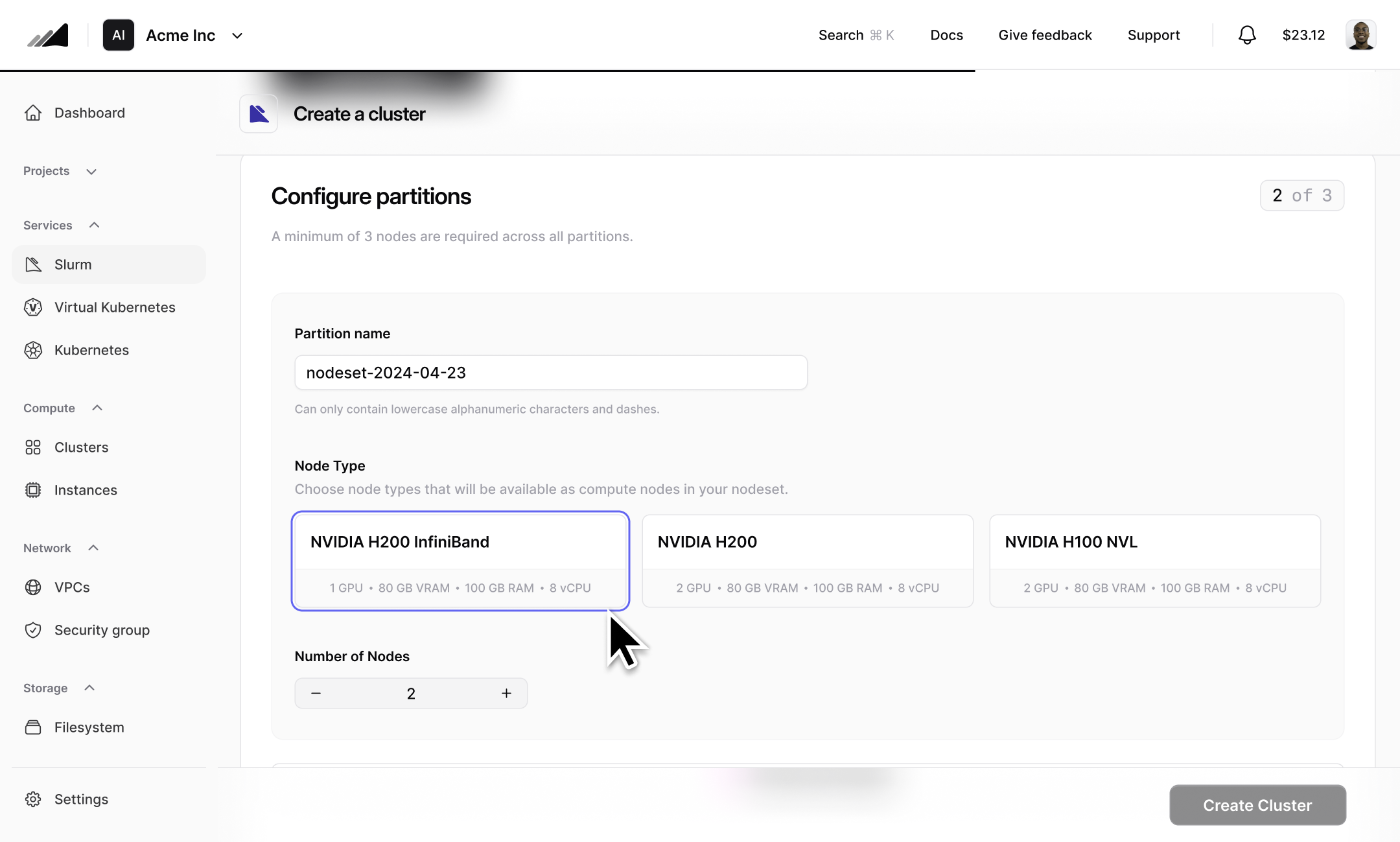Select NVIDIA H200 InfiniBand node type
Viewport: 1400px width, 842px height.
[x=460, y=561]
